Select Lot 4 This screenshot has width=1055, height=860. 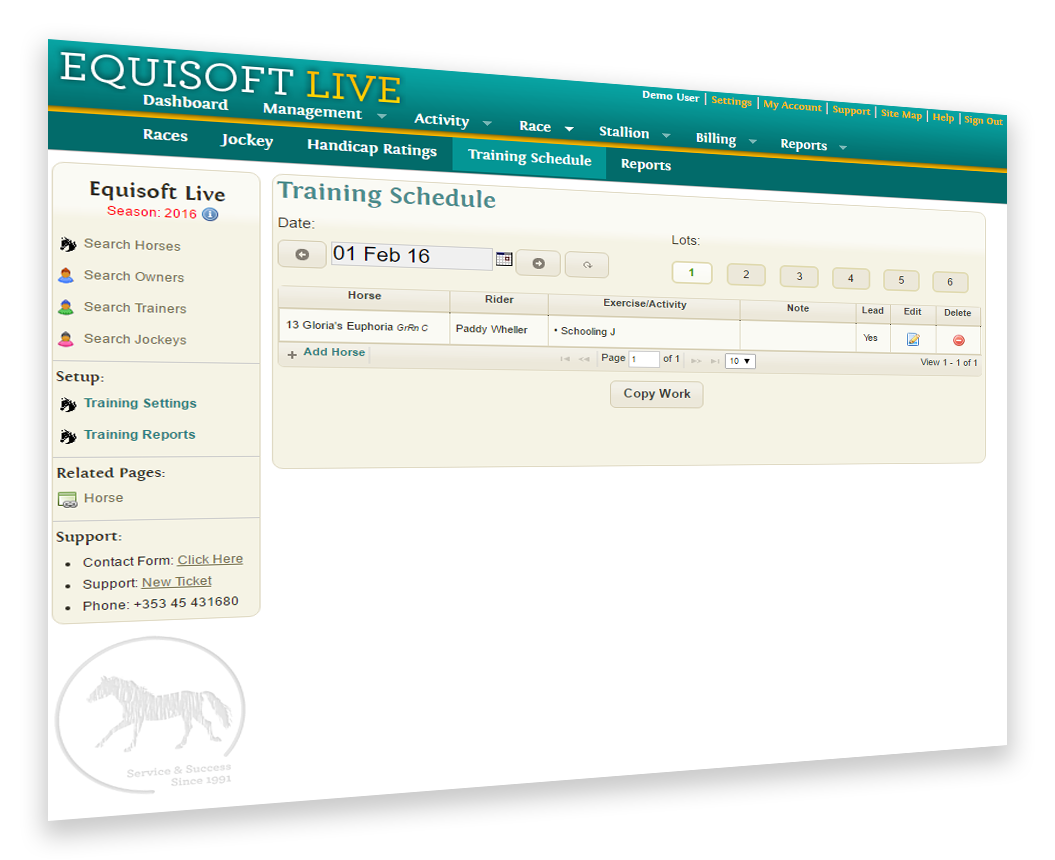click(x=850, y=279)
